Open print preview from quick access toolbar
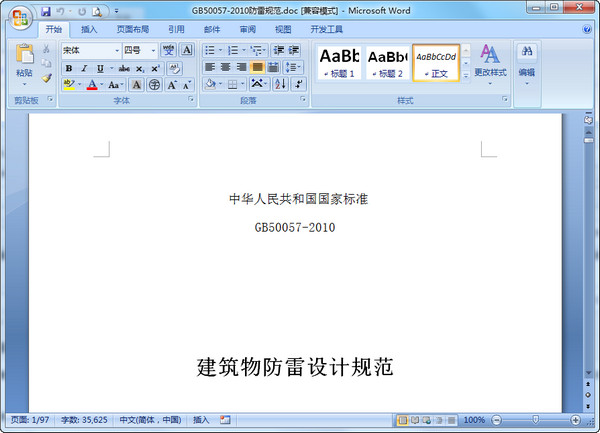This screenshot has width=600, height=433. click(x=97, y=12)
